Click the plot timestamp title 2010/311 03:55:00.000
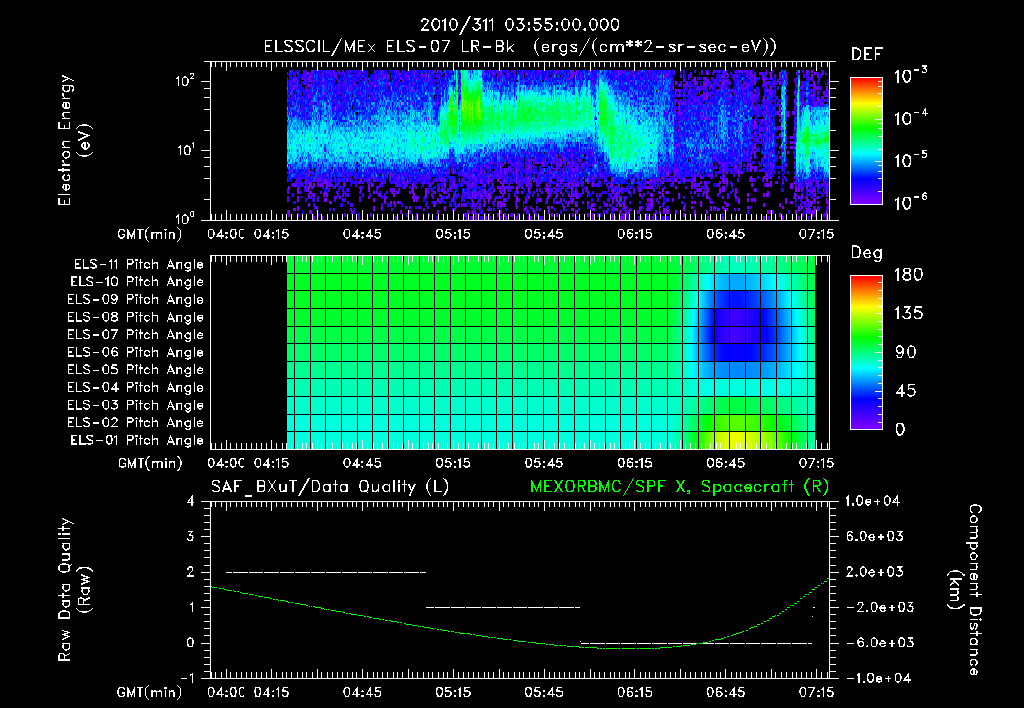Image resolution: width=1024 pixels, height=708 pixels. [519, 25]
